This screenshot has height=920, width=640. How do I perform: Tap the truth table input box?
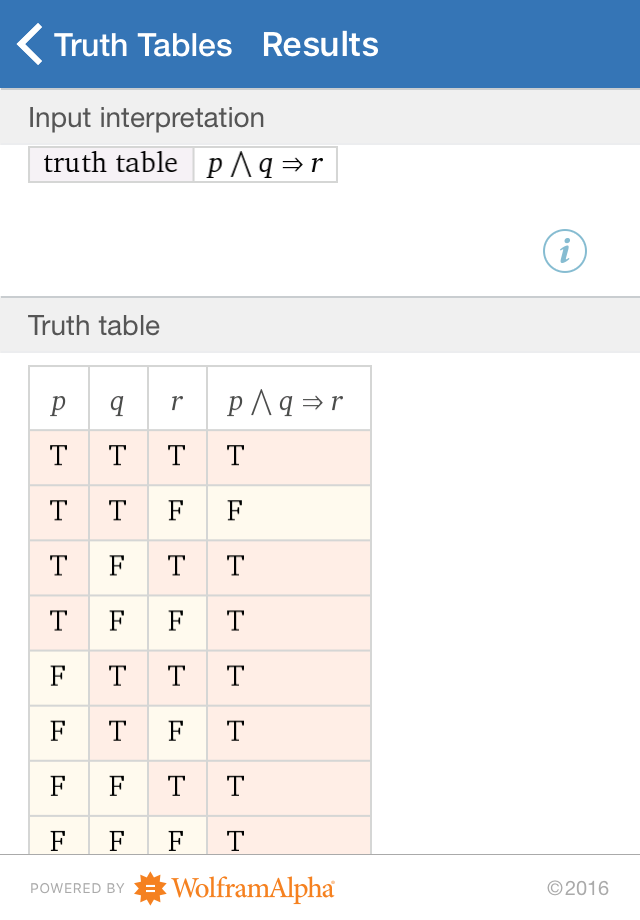click(x=110, y=163)
